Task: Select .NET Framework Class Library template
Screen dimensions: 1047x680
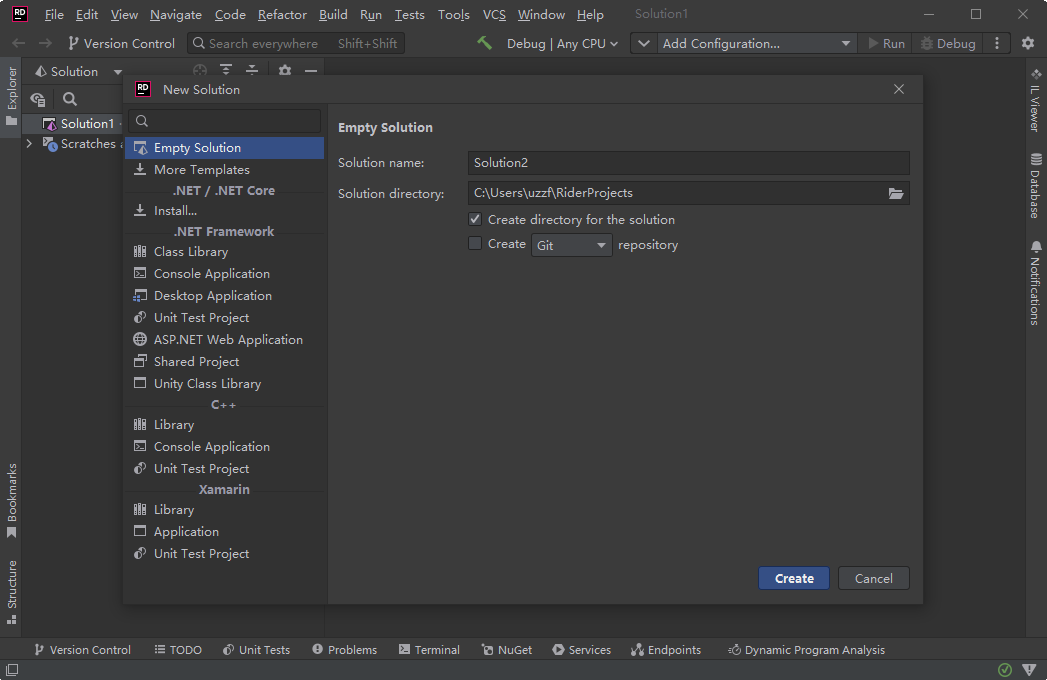Action: tap(224, 252)
